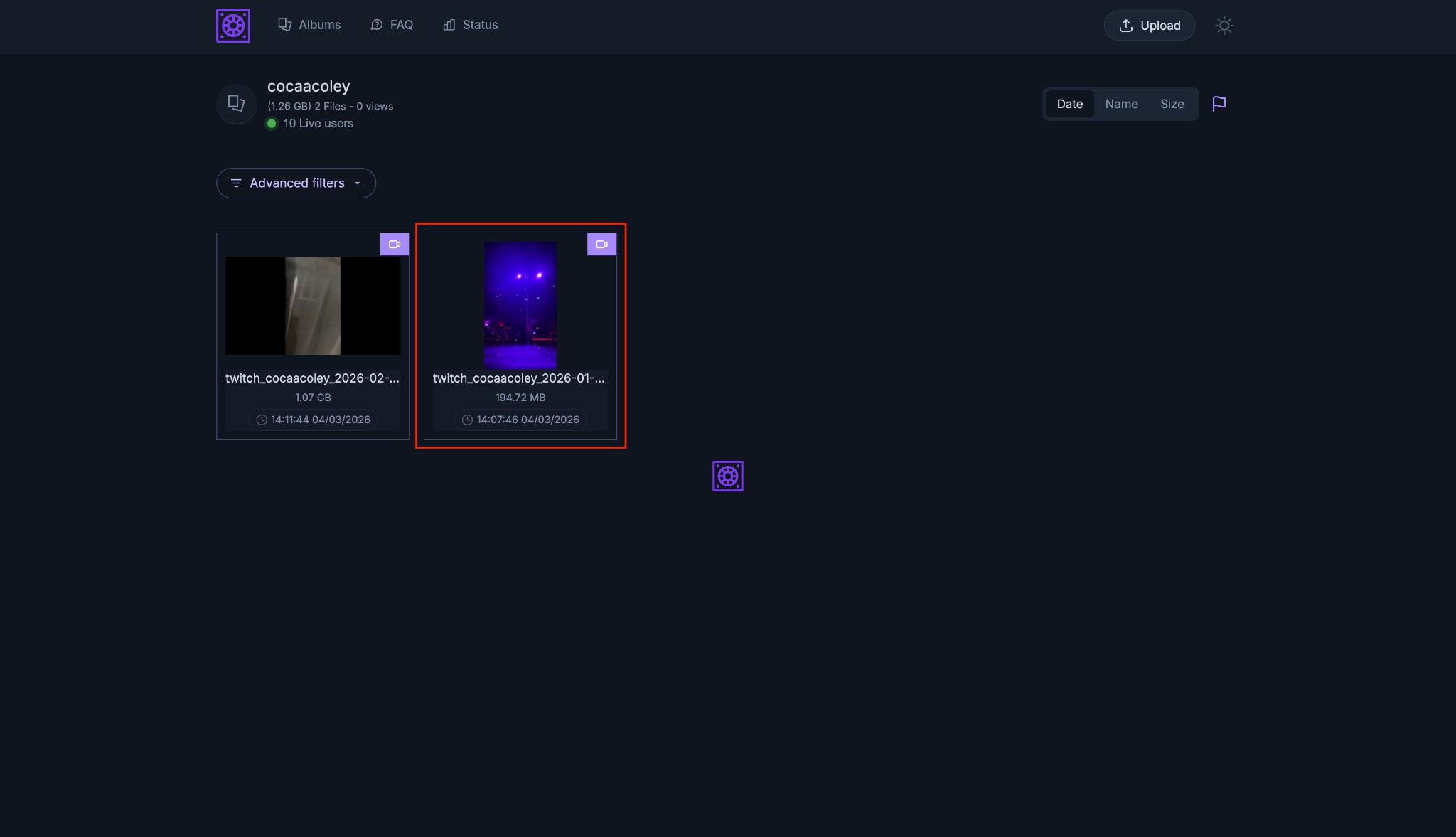Click the site logo icon in the navbar
This screenshot has height=837, width=1456.
(233, 25)
